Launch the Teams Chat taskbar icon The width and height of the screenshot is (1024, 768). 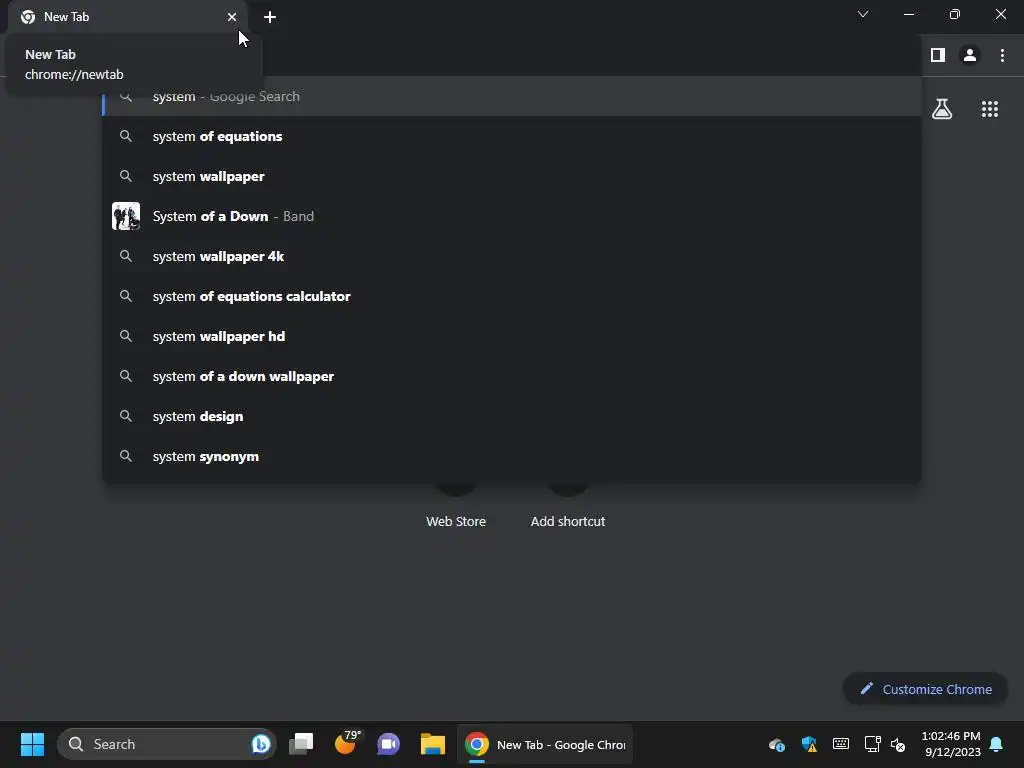389,744
